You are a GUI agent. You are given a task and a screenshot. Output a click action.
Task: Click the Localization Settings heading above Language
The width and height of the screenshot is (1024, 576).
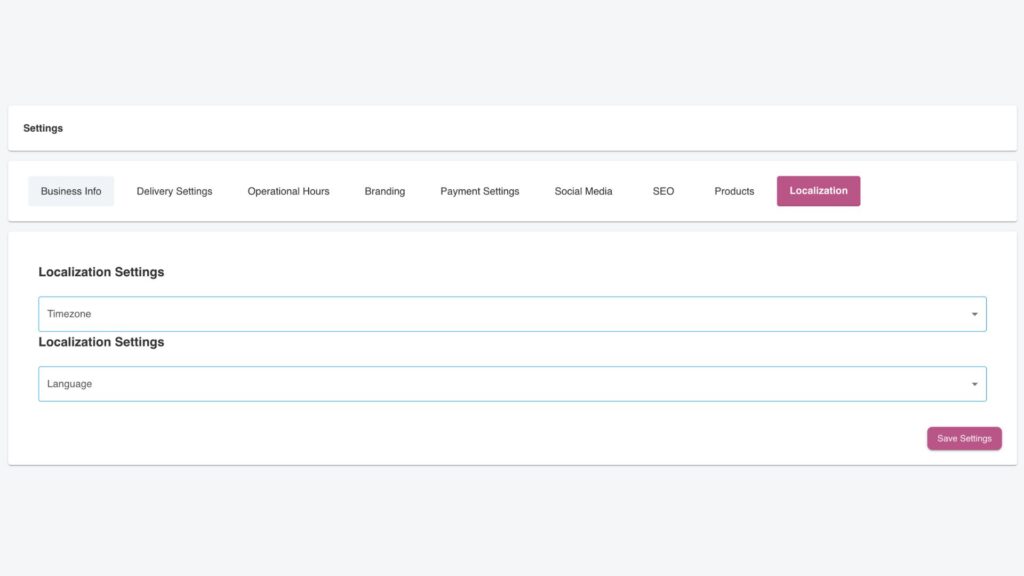pyautogui.click(x=101, y=342)
